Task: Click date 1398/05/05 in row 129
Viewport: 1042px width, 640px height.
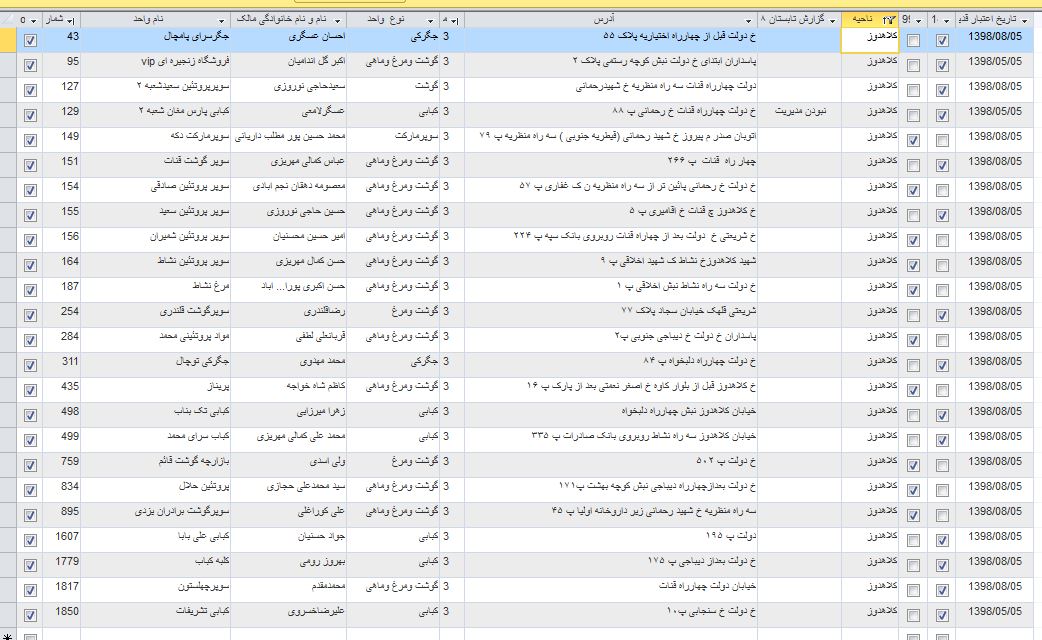Action: point(995,111)
